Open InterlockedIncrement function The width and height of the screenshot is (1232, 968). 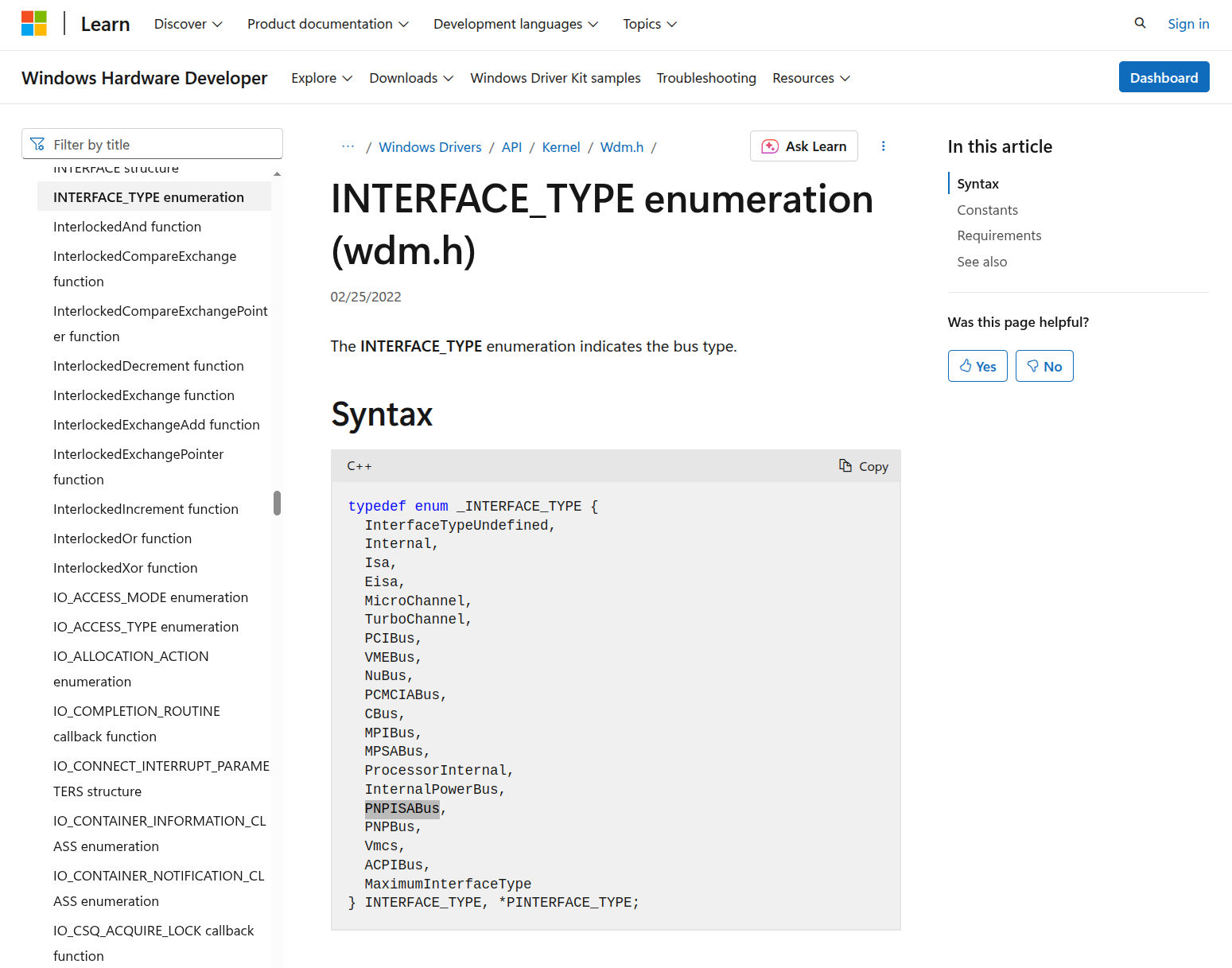point(146,509)
